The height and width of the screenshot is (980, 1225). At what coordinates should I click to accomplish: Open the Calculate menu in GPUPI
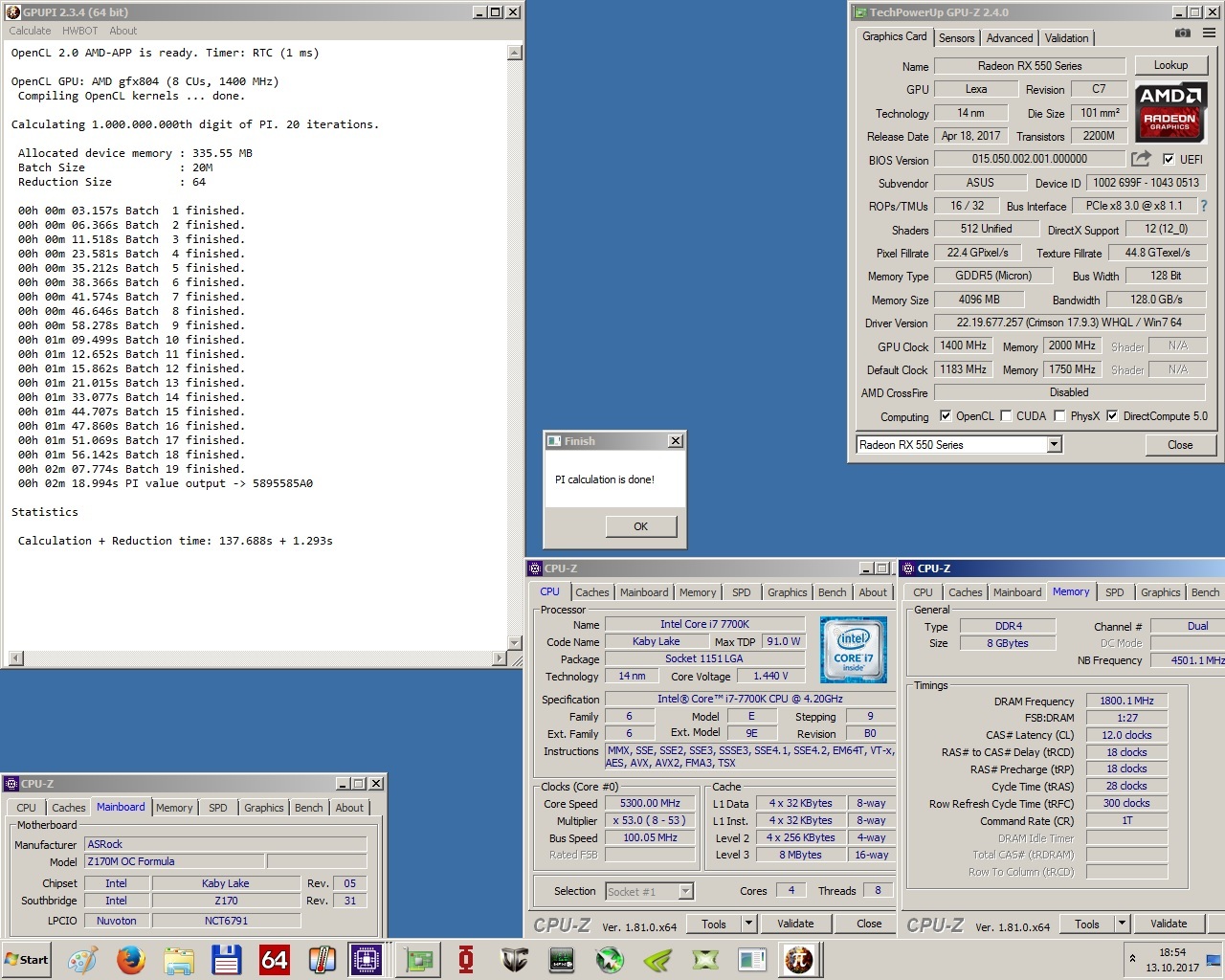[x=30, y=31]
